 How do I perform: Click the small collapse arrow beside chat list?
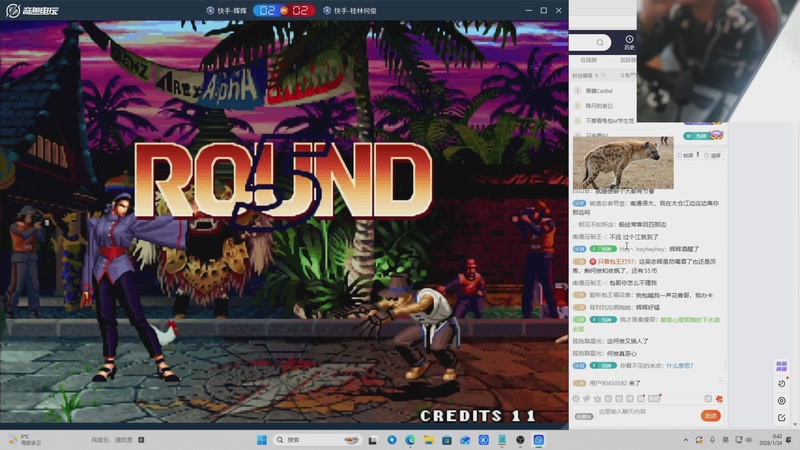point(721,380)
